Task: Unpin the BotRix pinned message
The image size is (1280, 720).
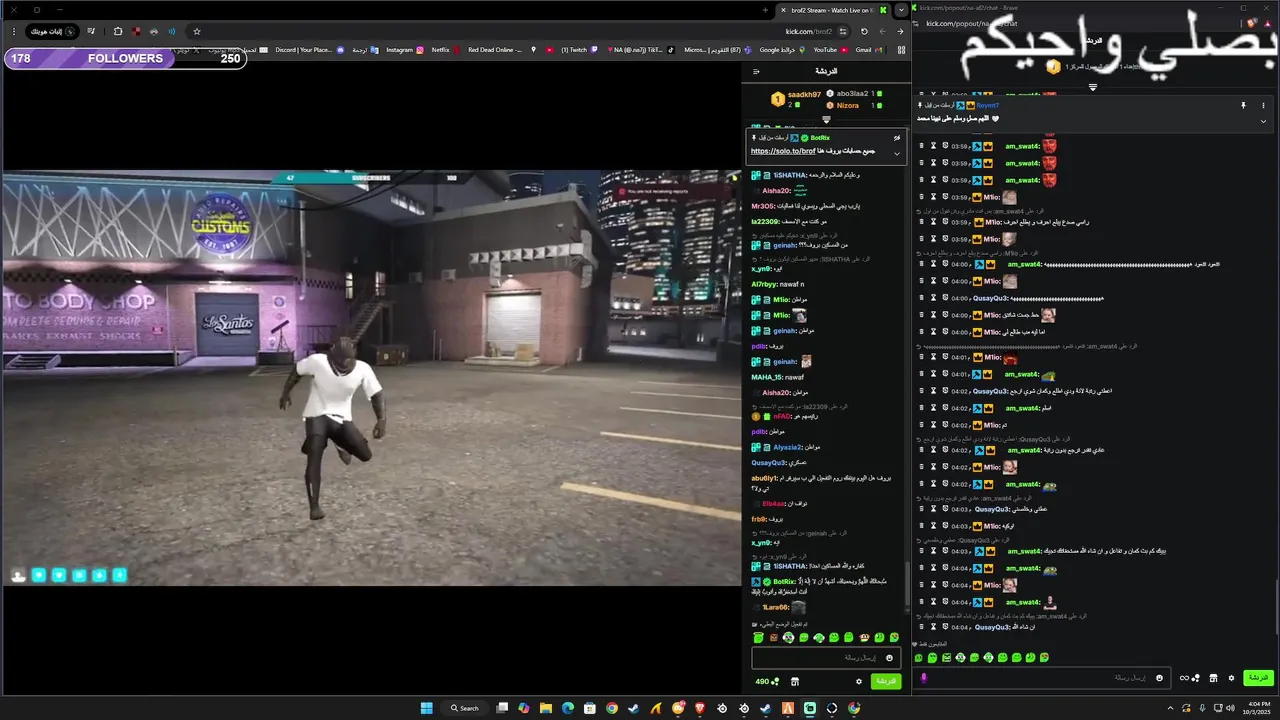Action: pyautogui.click(x=897, y=138)
